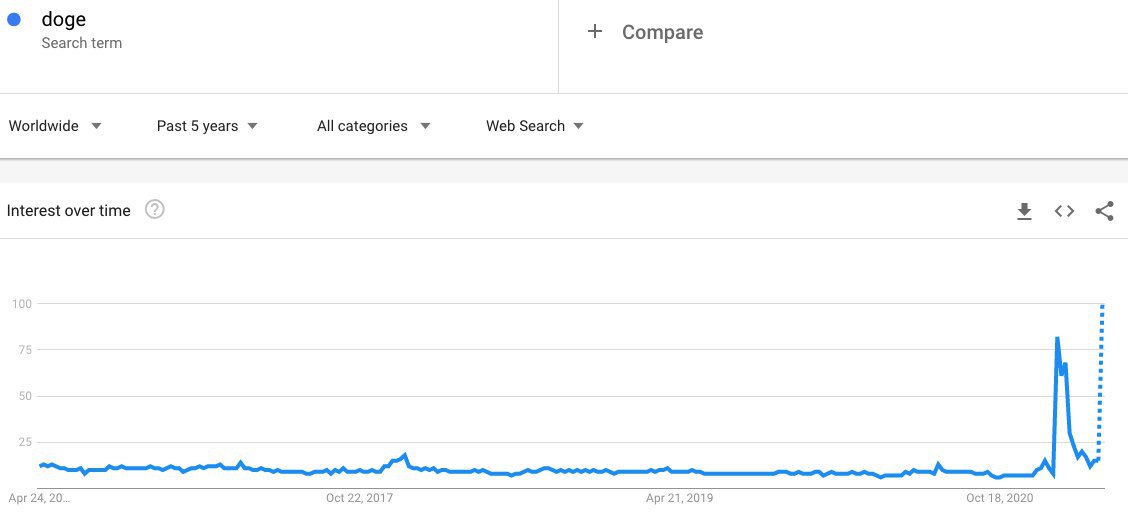Edit the doge search term
The width and height of the screenshot is (1128, 518).
point(64,19)
